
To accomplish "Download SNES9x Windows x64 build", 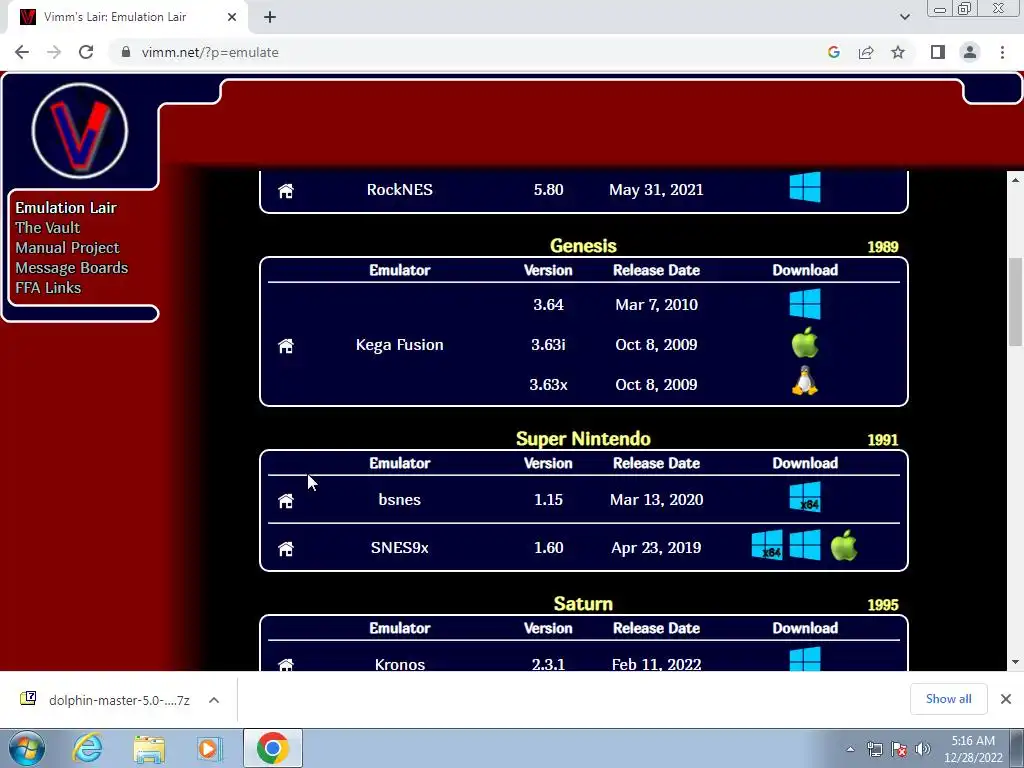I will tap(767, 545).
